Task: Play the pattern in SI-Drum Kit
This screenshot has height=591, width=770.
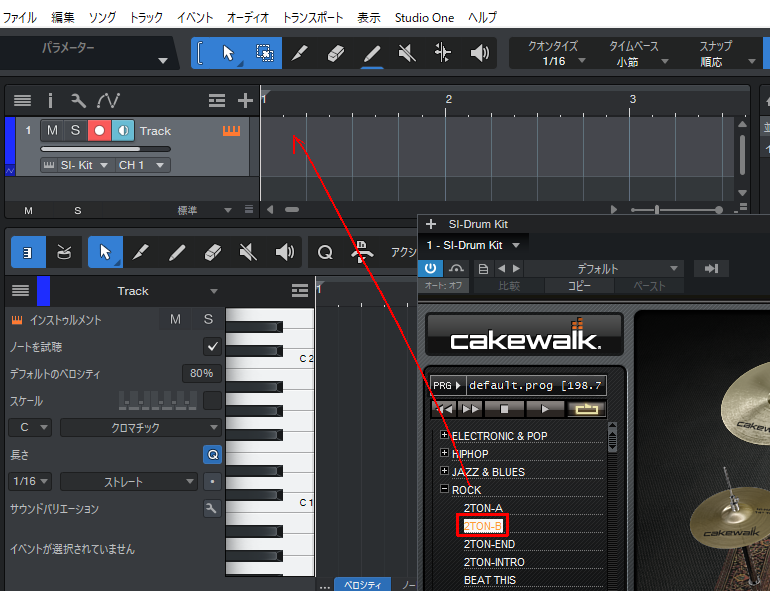Action: pyautogui.click(x=545, y=409)
